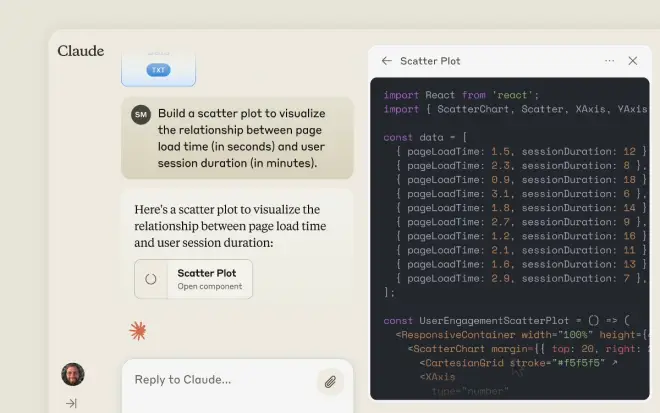Click the UserEngagementScatterPlot declaration line

pos(507,321)
